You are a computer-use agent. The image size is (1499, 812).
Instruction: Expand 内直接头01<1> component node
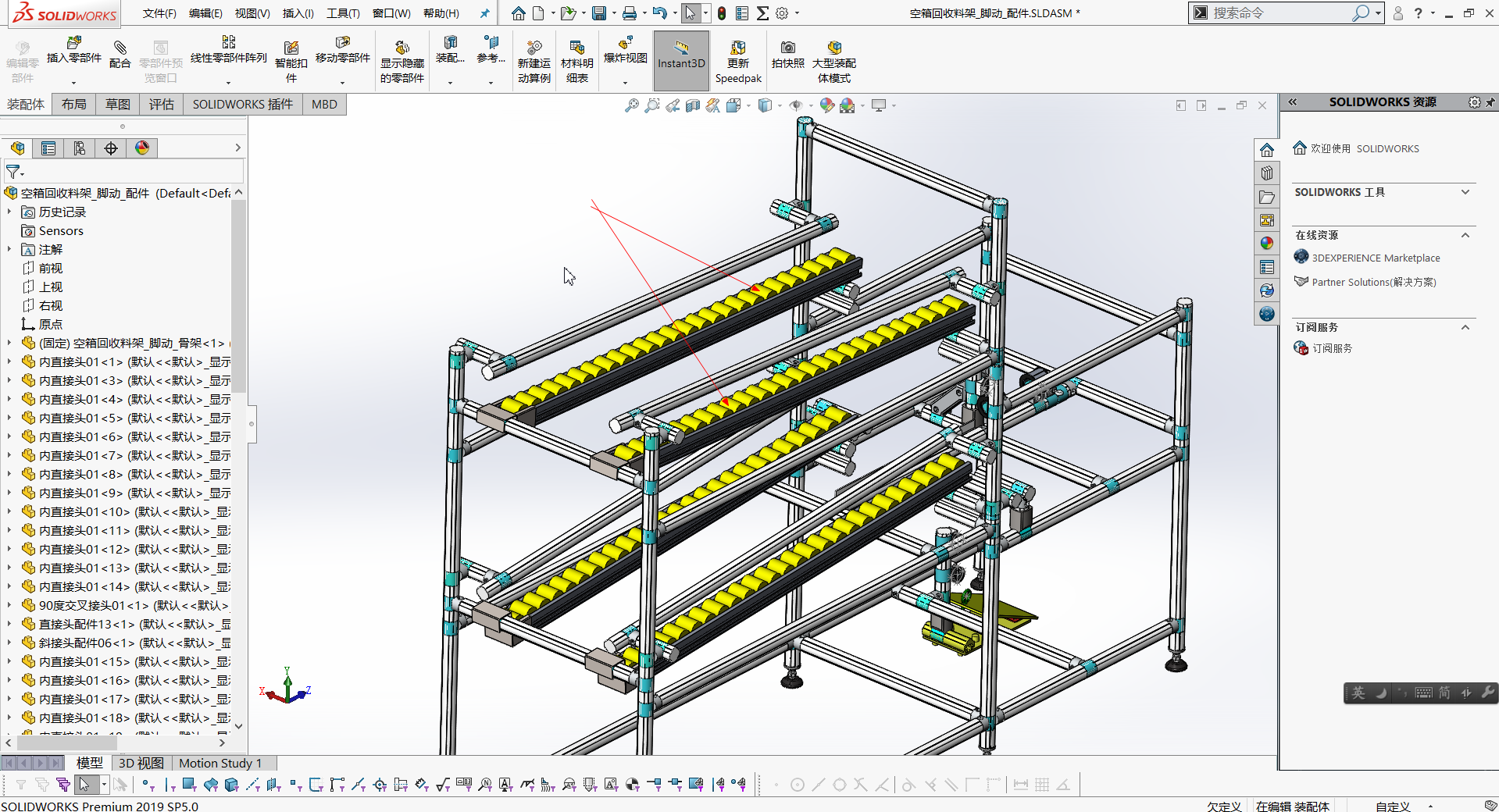coord(9,361)
